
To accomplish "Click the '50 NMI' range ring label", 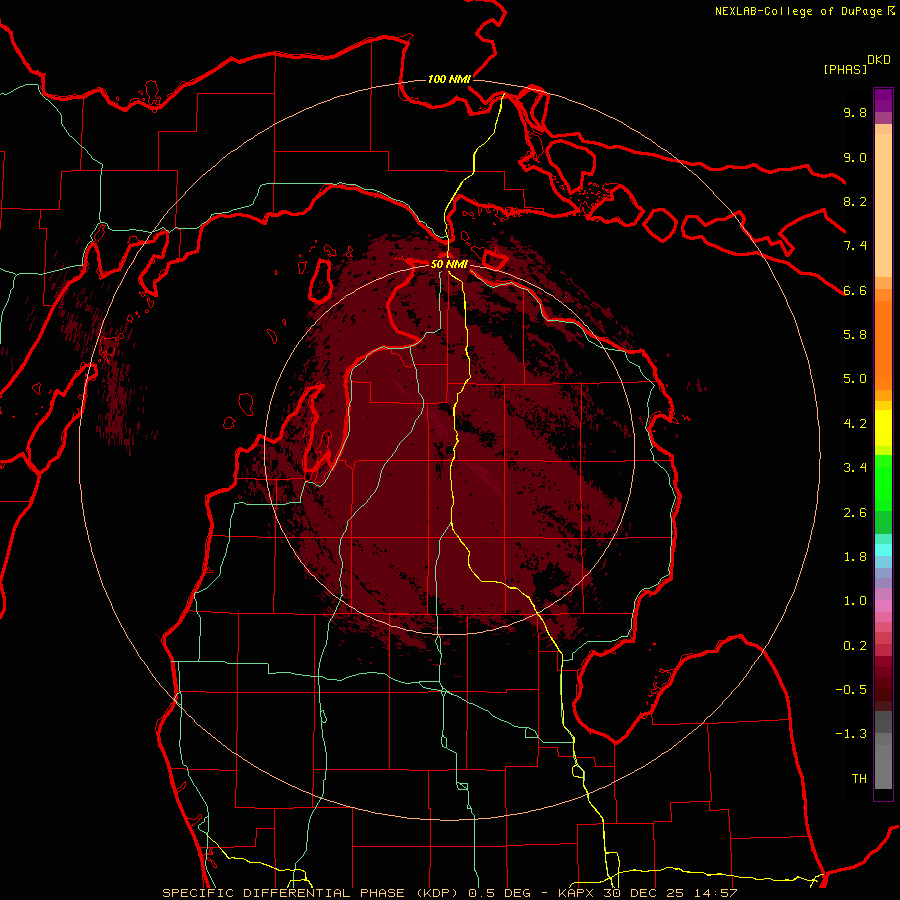I will point(449,264).
